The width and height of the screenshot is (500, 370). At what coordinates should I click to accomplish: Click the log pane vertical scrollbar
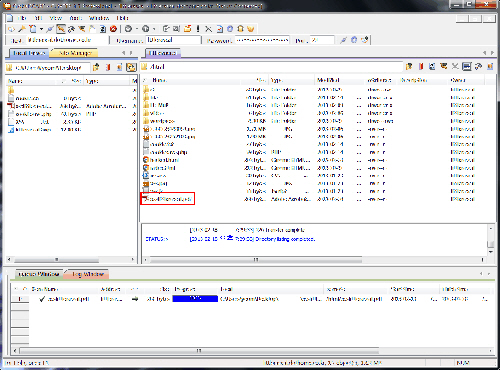point(491,240)
